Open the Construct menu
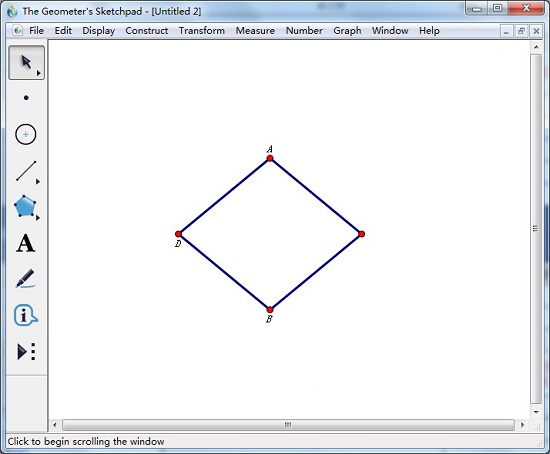550x454 pixels. [x=147, y=31]
